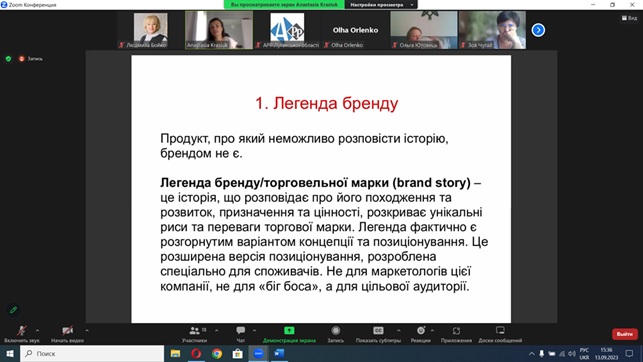This screenshot has width=643, height=362.
Task: Open the Приложения apps panel
Action: (x=456, y=334)
